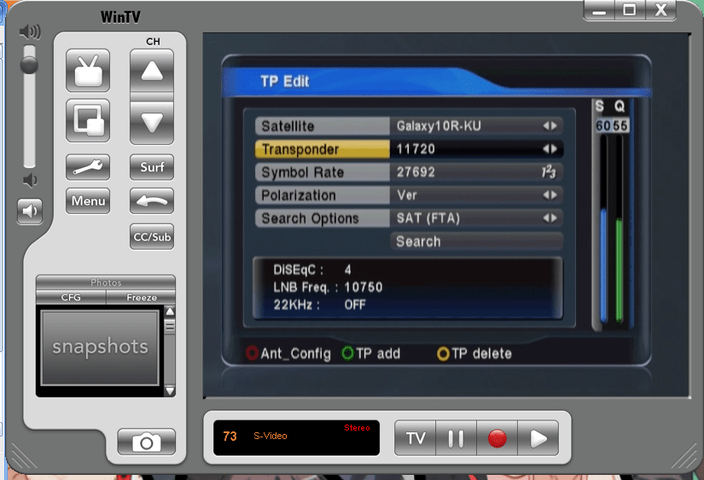
Task: Click the 22KHz OFF value
Action: (355, 305)
